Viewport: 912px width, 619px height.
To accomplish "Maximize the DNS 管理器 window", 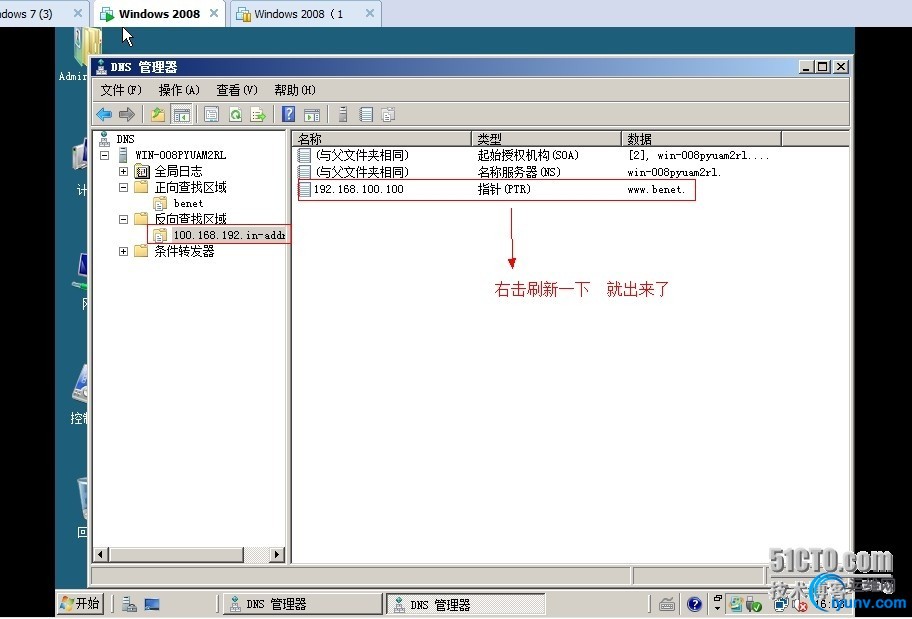I will point(822,67).
